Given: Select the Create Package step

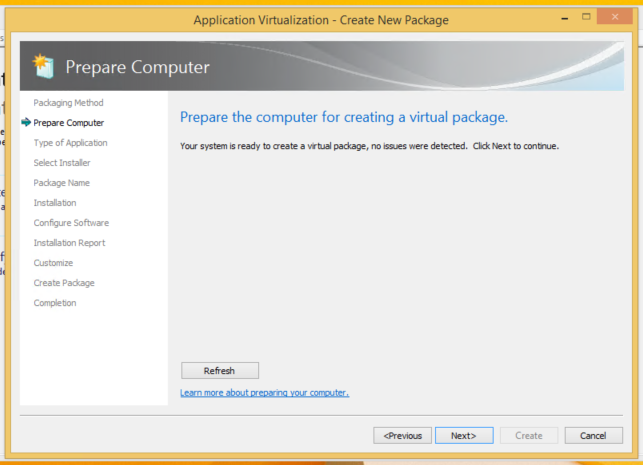Looking at the screenshot, I should pyautogui.click(x=64, y=283).
